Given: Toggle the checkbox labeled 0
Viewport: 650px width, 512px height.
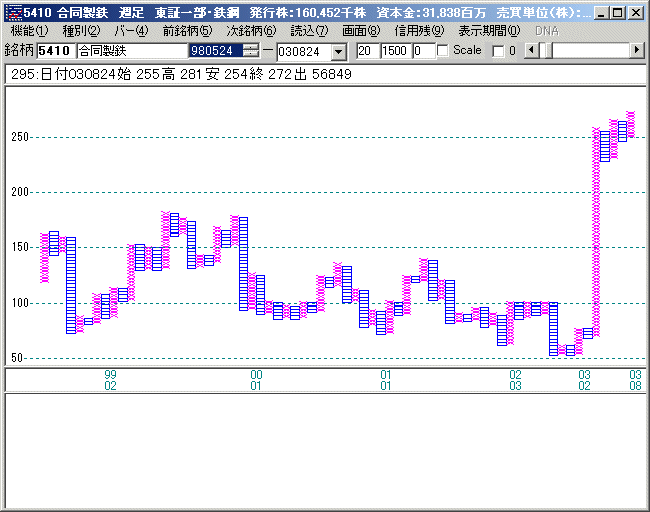Looking at the screenshot, I should (x=498, y=51).
